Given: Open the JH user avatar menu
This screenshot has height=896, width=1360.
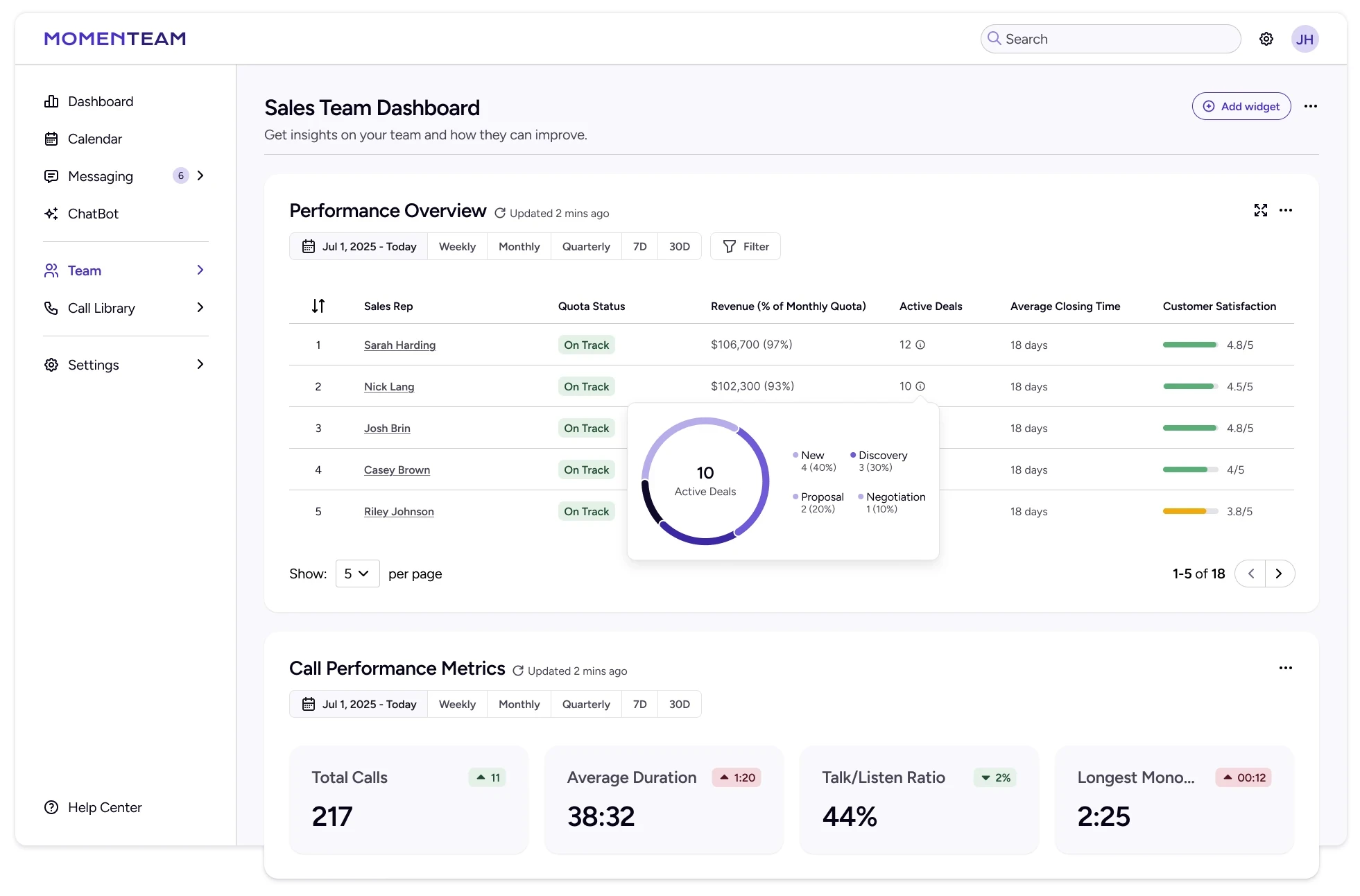Looking at the screenshot, I should [1304, 39].
